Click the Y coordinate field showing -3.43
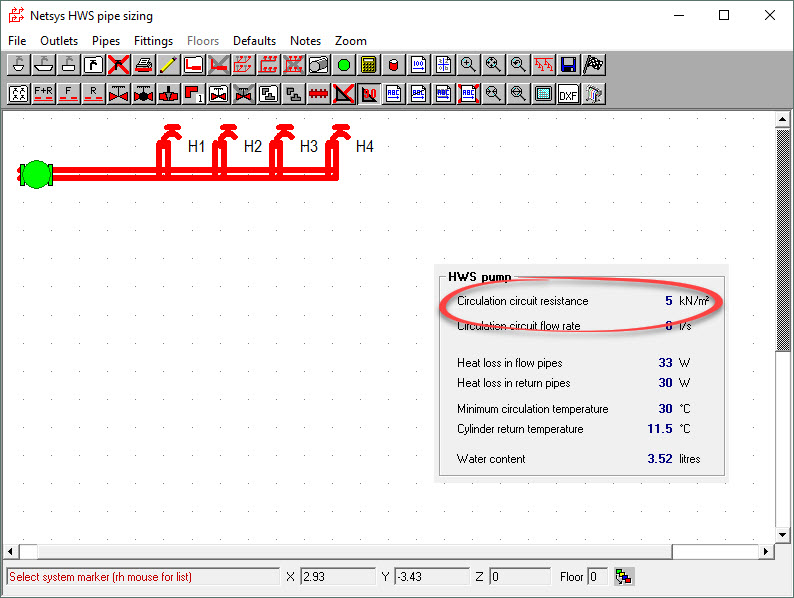This screenshot has width=794, height=598. [432, 576]
